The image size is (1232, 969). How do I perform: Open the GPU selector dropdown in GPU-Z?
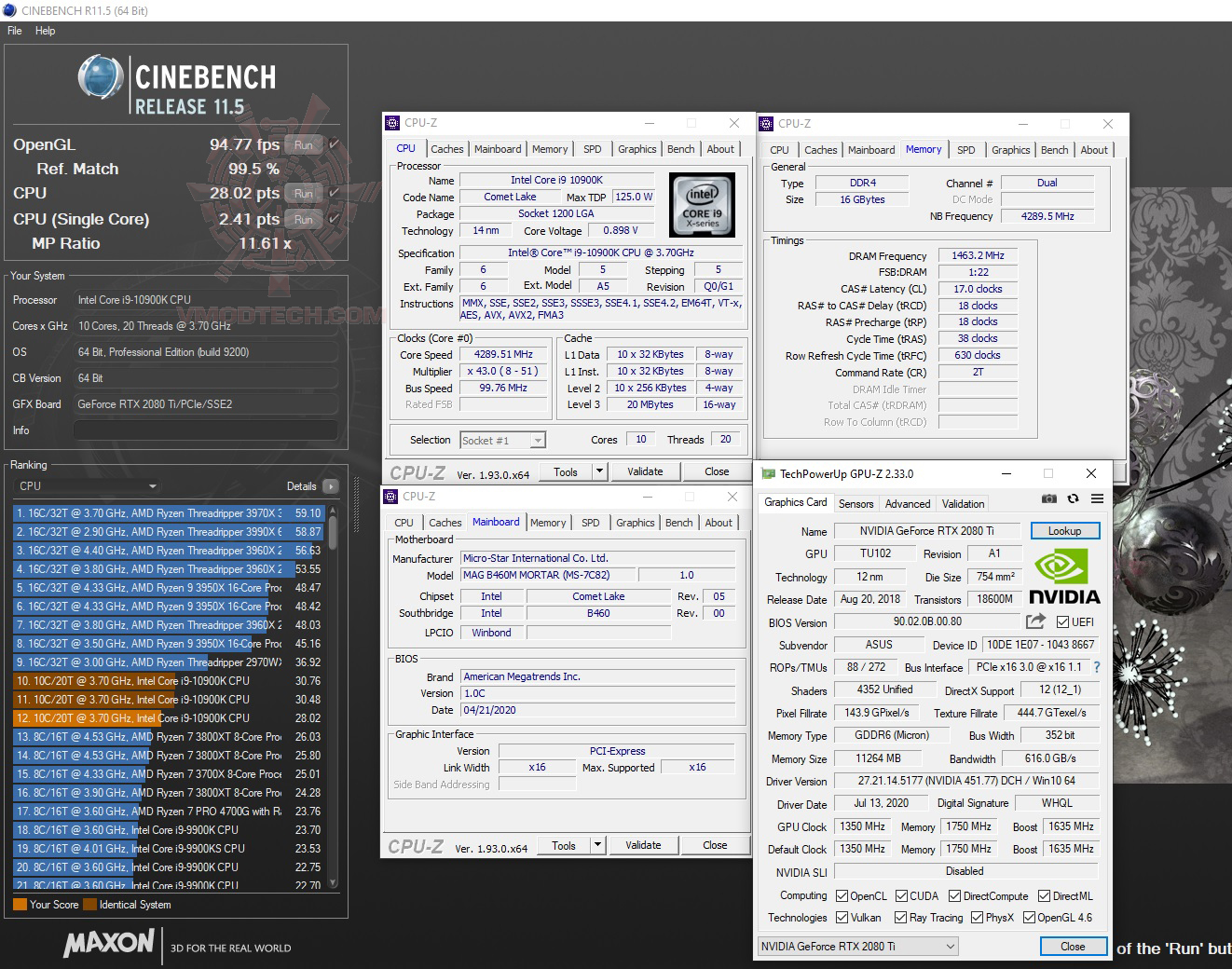tap(858, 947)
